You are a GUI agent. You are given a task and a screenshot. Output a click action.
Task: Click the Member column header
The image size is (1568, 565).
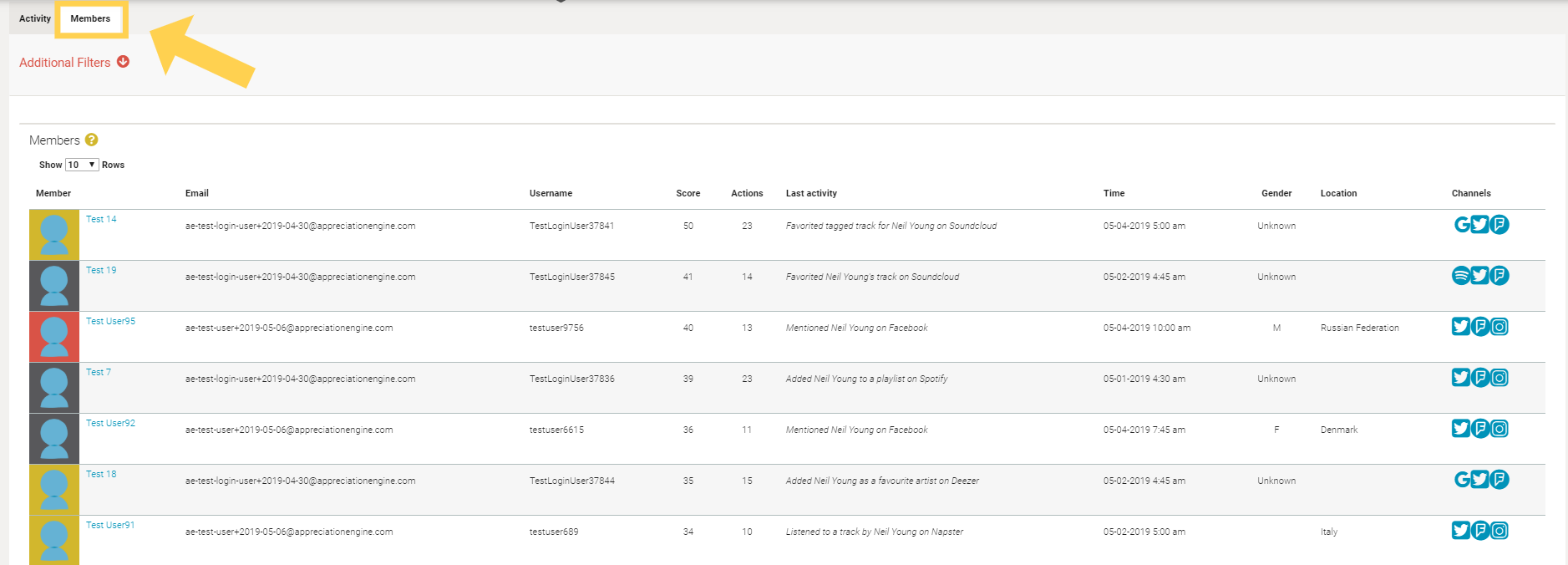pyautogui.click(x=53, y=193)
